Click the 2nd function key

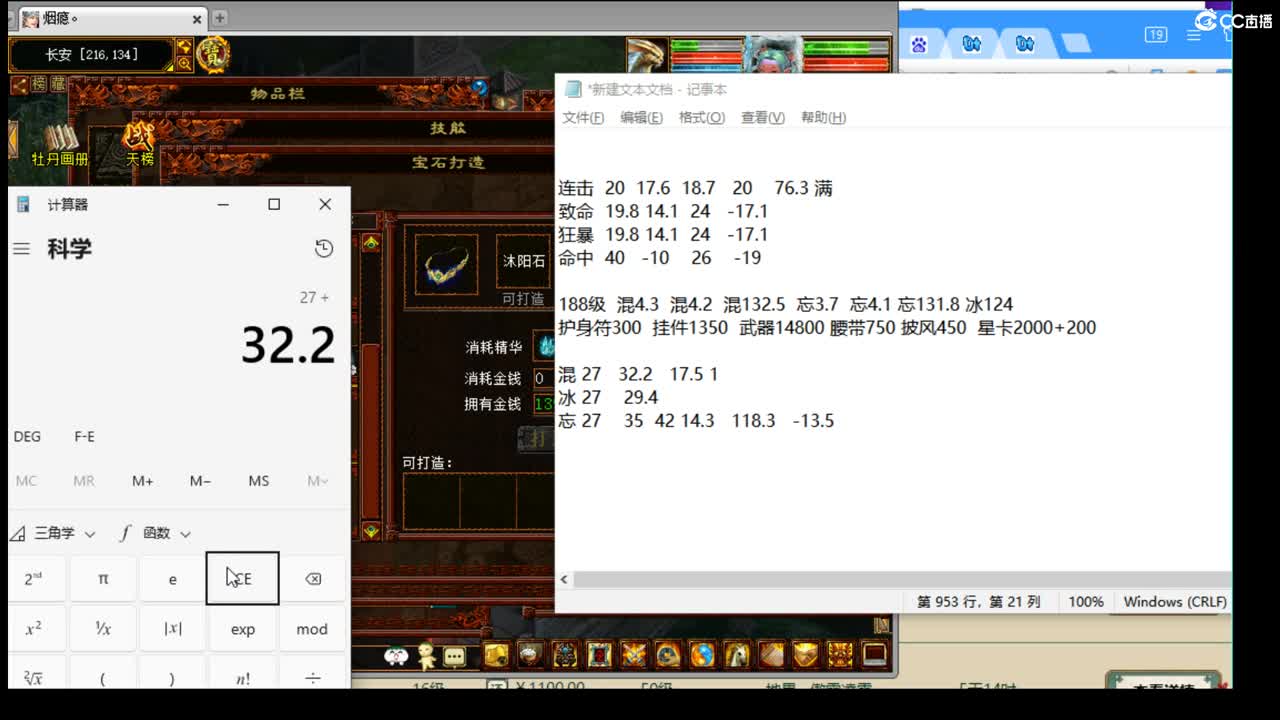[x=33, y=579]
